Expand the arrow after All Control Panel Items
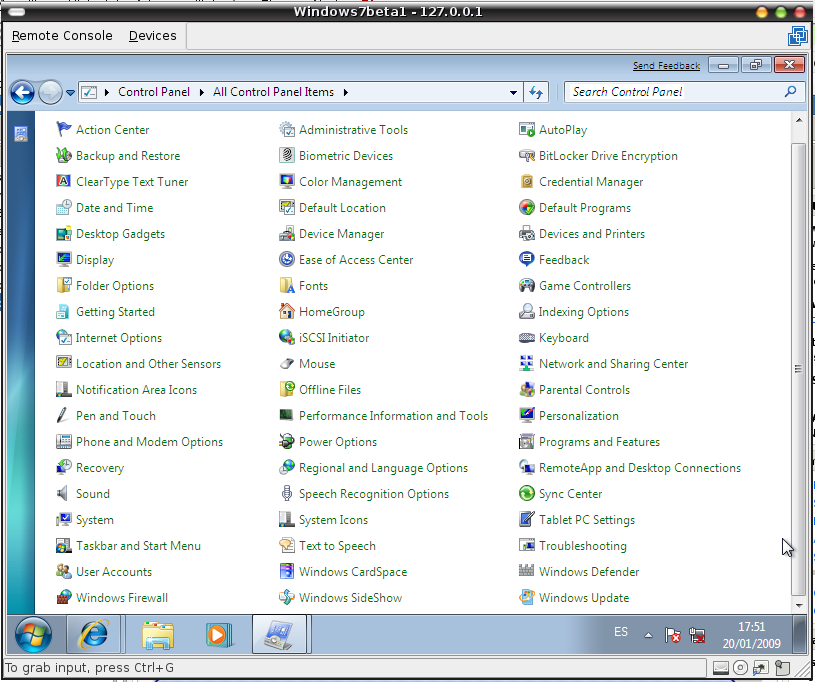815x682 pixels. coord(346,92)
